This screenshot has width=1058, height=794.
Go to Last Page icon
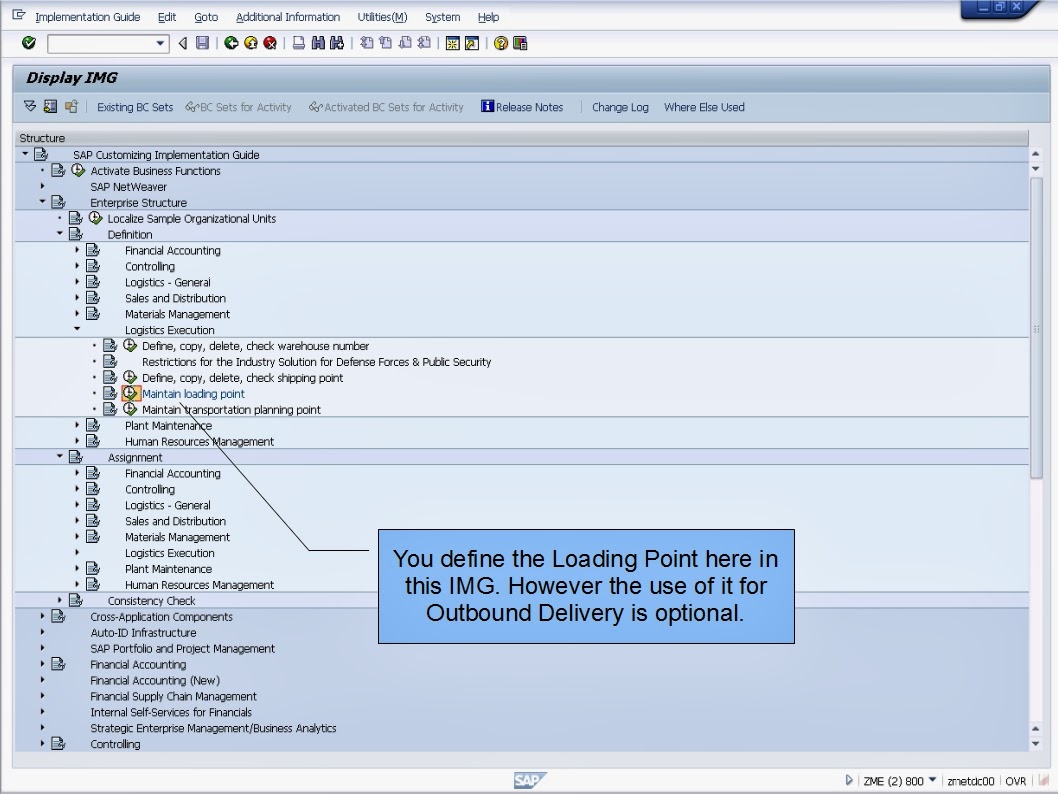(424, 43)
